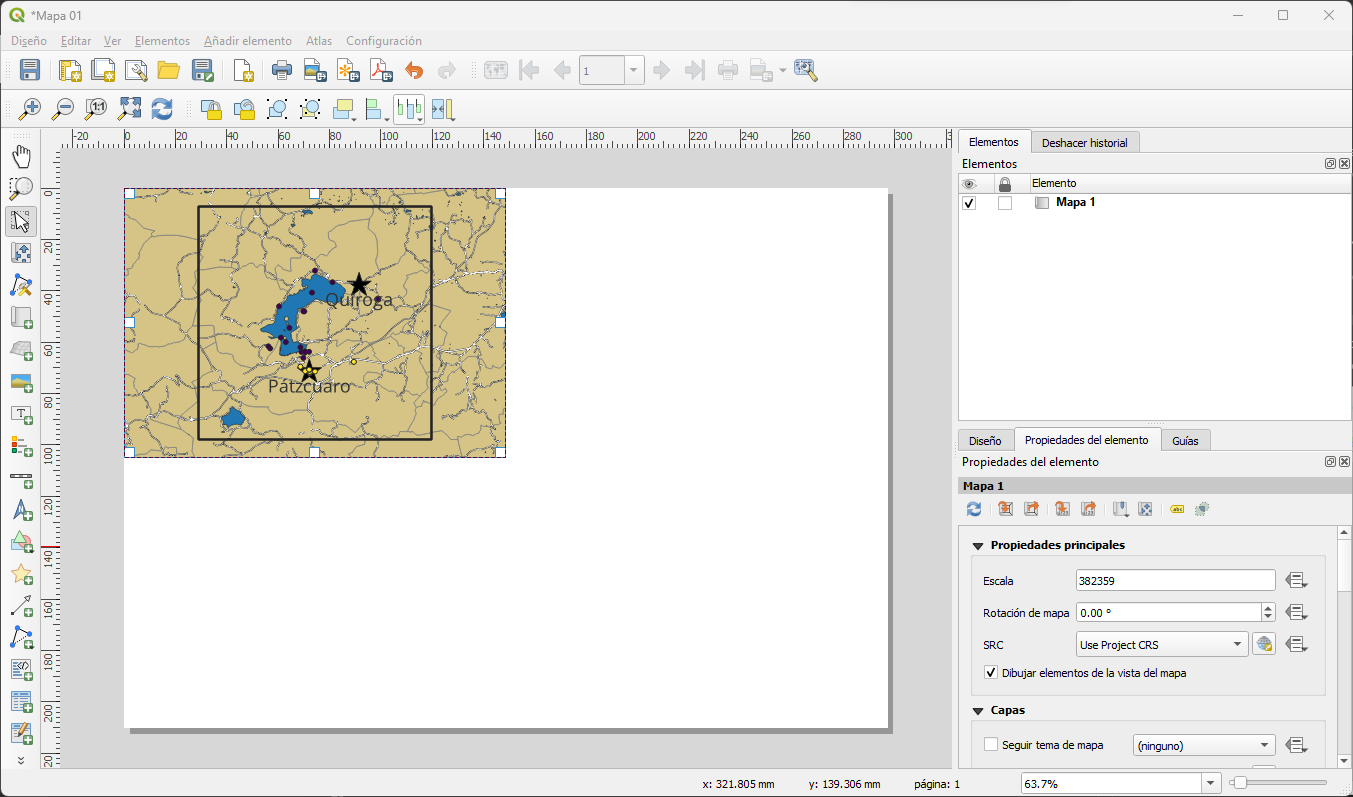Screen dimensions: 1353x797
Task: Export the layout as SVG
Action: tap(348, 70)
